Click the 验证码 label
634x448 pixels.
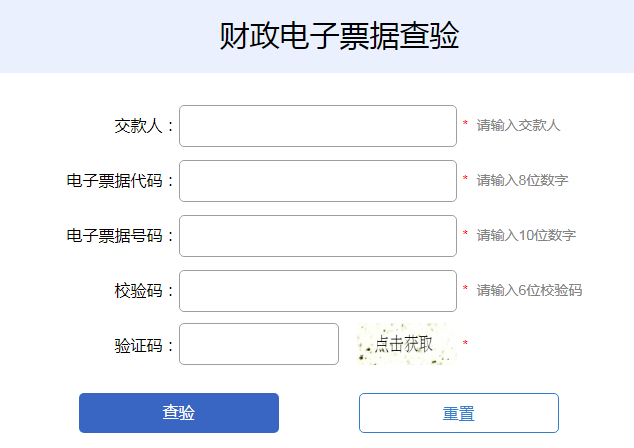[143, 346]
